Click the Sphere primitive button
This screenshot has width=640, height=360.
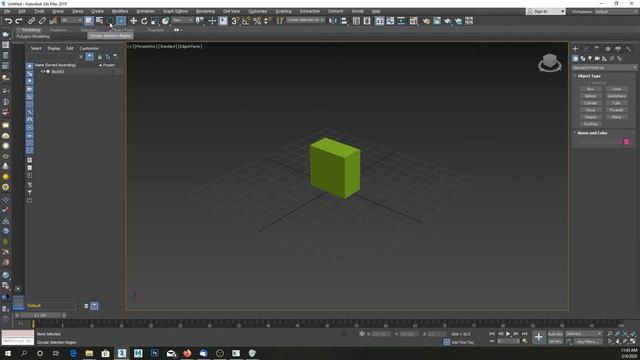pyautogui.click(x=591, y=96)
